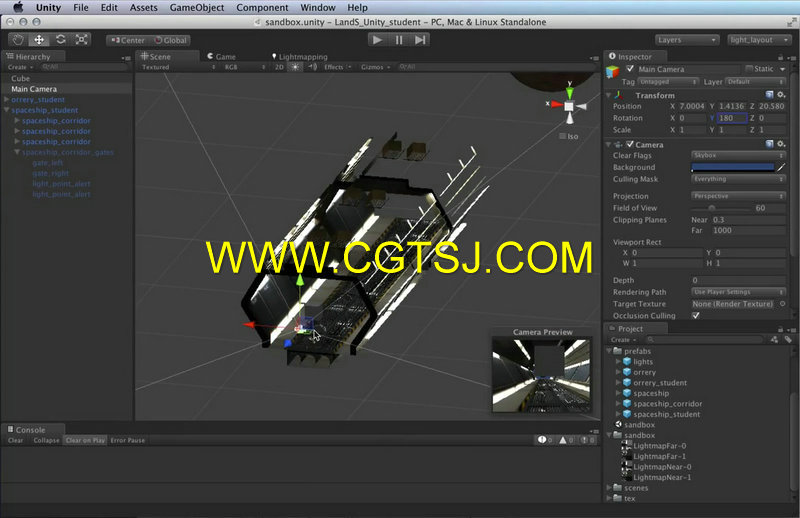The image size is (800, 518).
Task: Click the Field of View slider
Action: (720, 208)
